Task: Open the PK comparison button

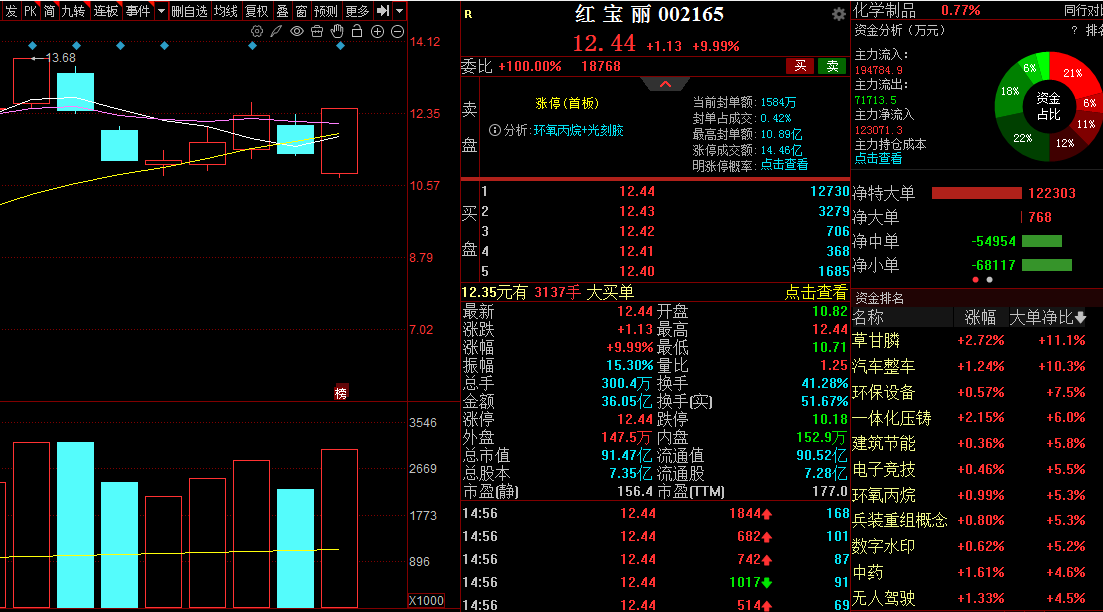Action: (30, 11)
